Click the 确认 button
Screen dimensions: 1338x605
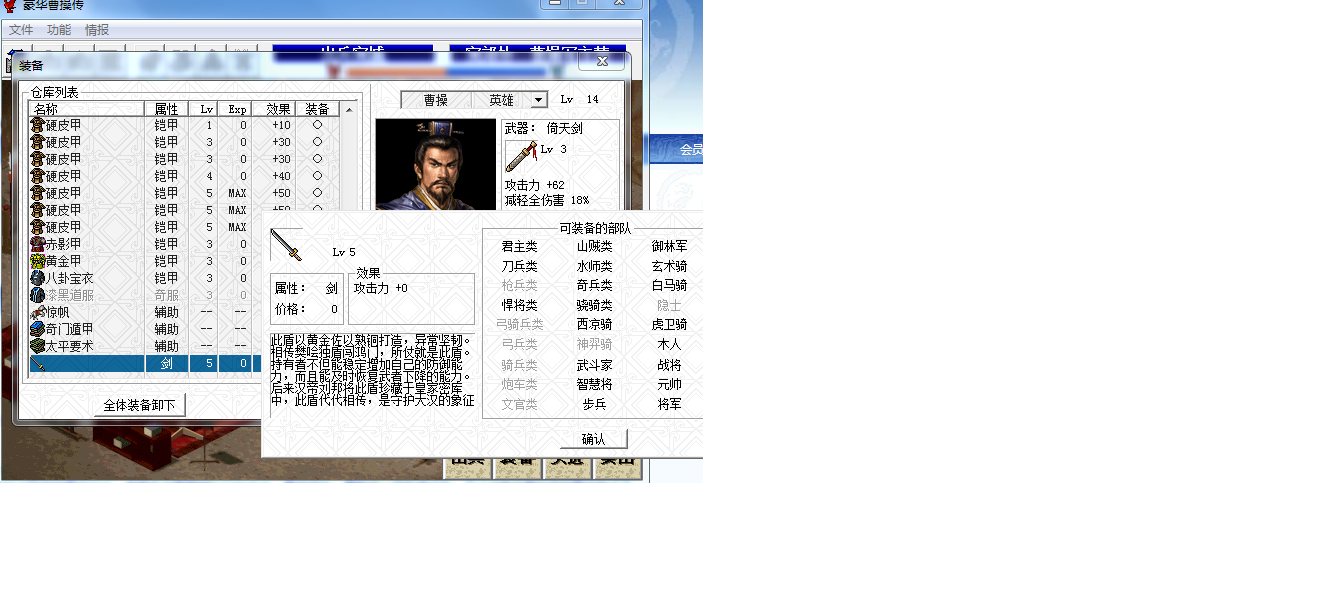(593, 439)
